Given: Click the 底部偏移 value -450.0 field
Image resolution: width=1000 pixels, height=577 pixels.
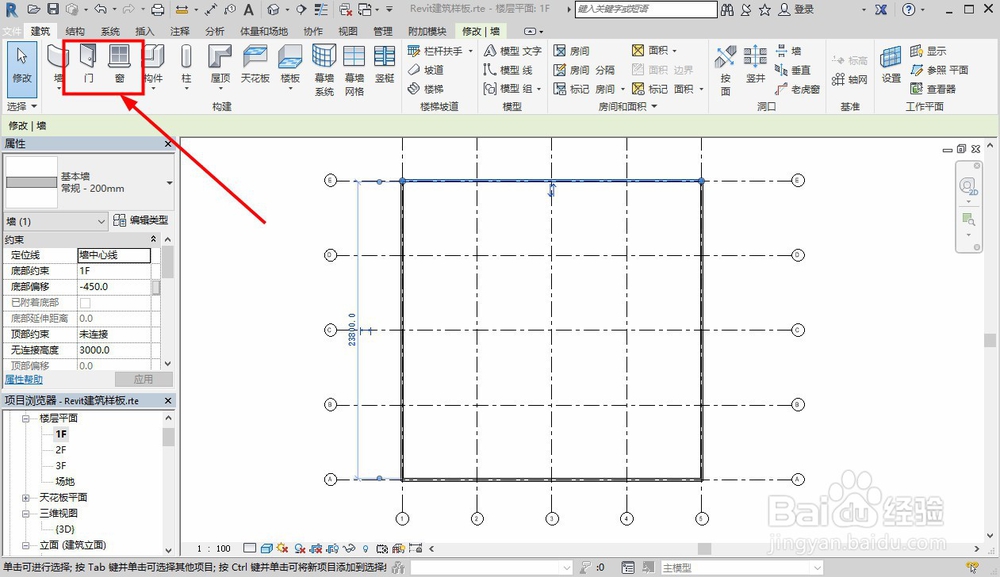Looking at the screenshot, I should click(114, 287).
